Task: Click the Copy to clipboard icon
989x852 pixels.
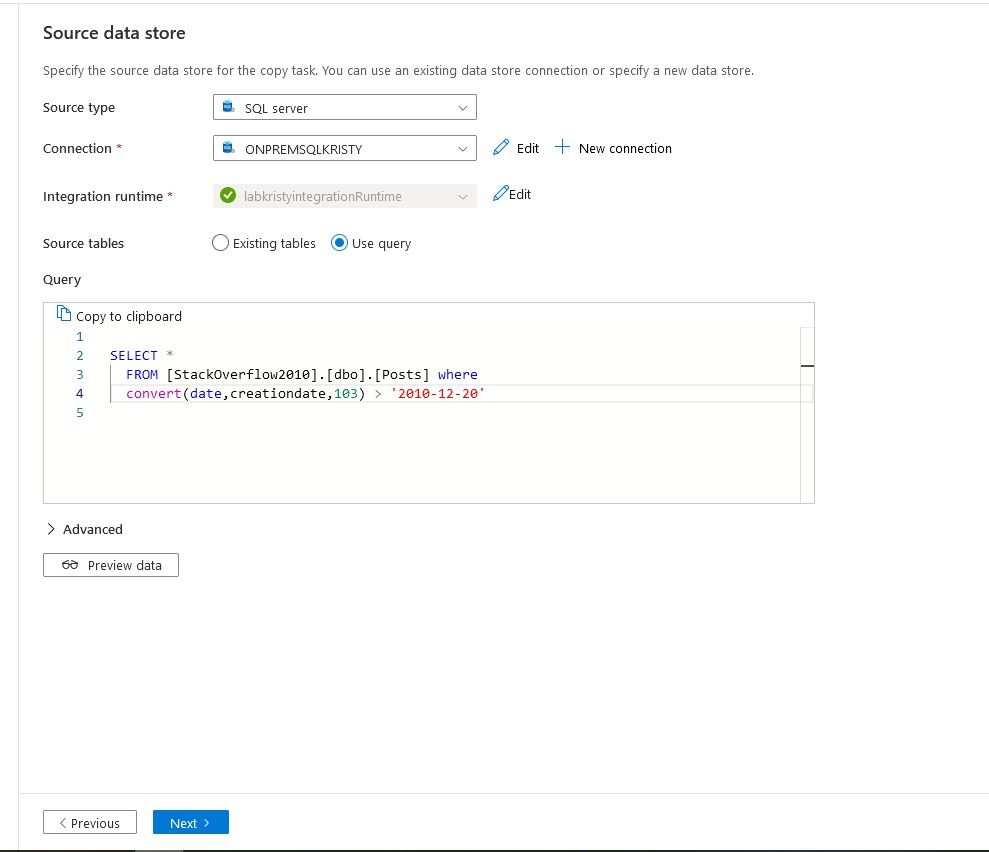Action: pos(64,315)
